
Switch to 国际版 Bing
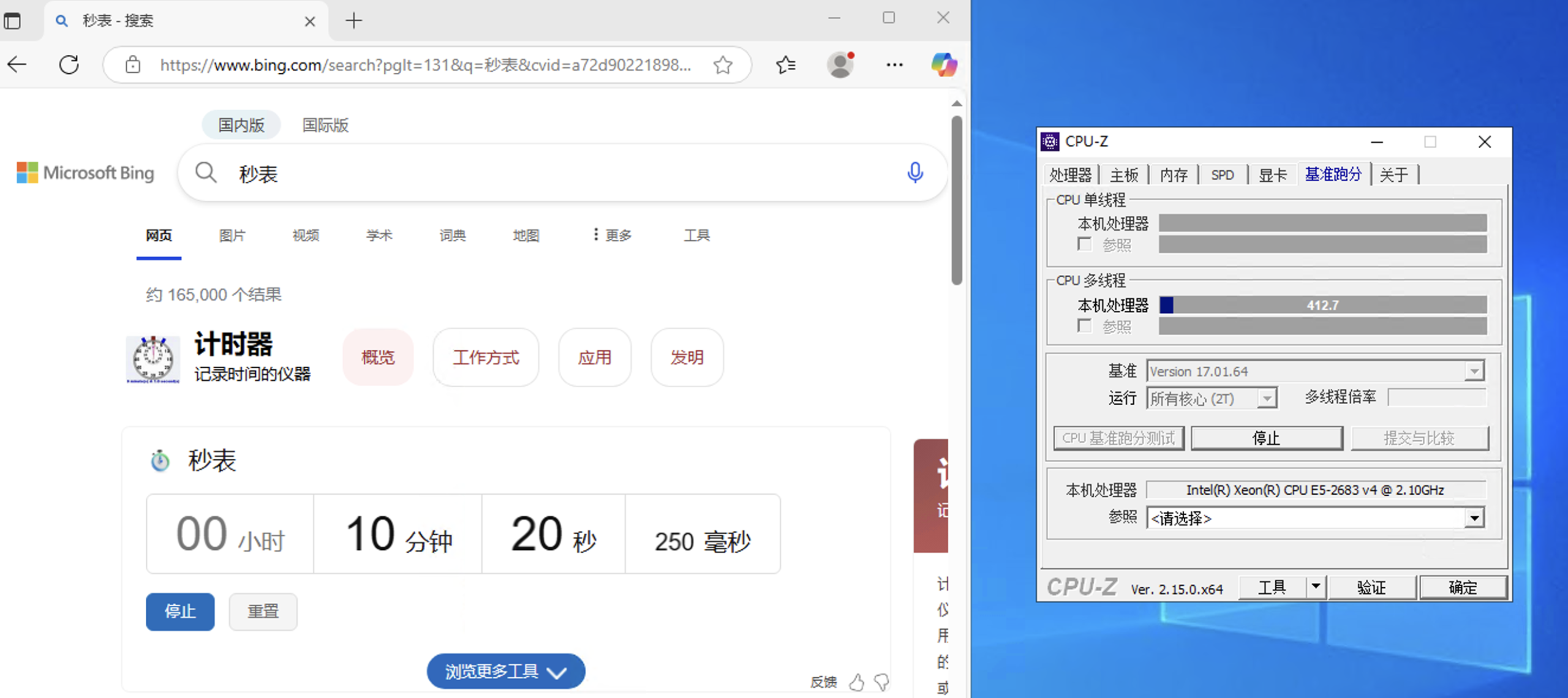pyautogui.click(x=325, y=125)
